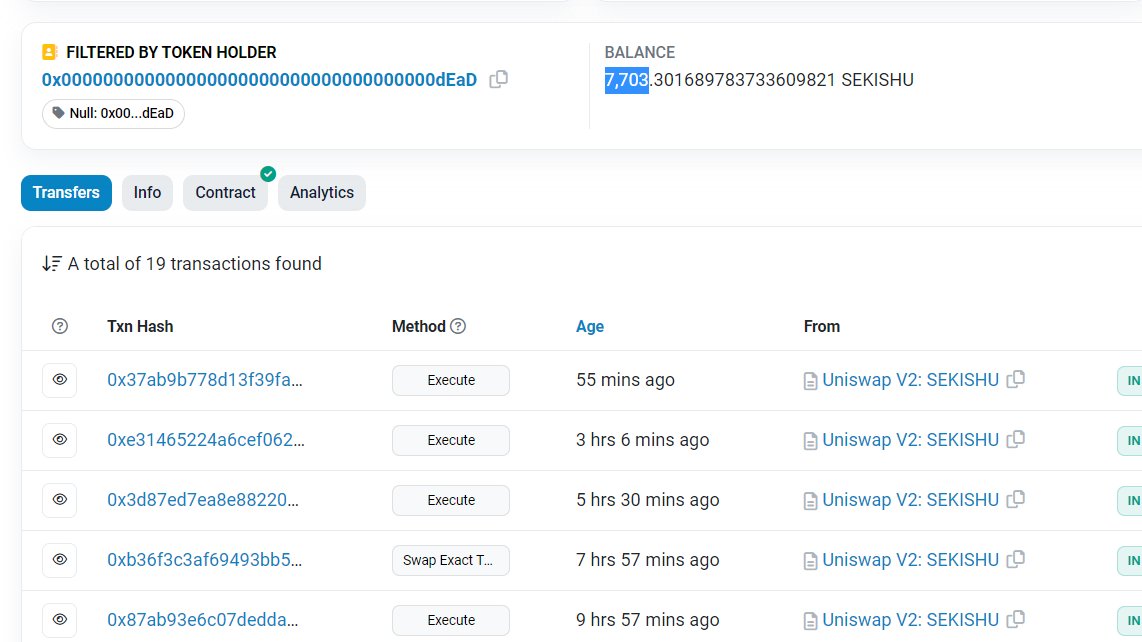
Task: Click Execute method in 5 hrs 30 mins row
Action: tap(451, 500)
